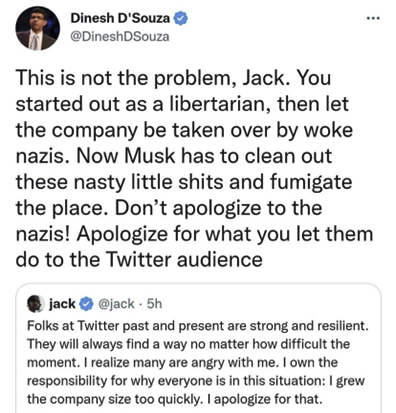Click the word 'resilient' in quoted tweet
Screen dimensions: 396x413
(347, 326)
